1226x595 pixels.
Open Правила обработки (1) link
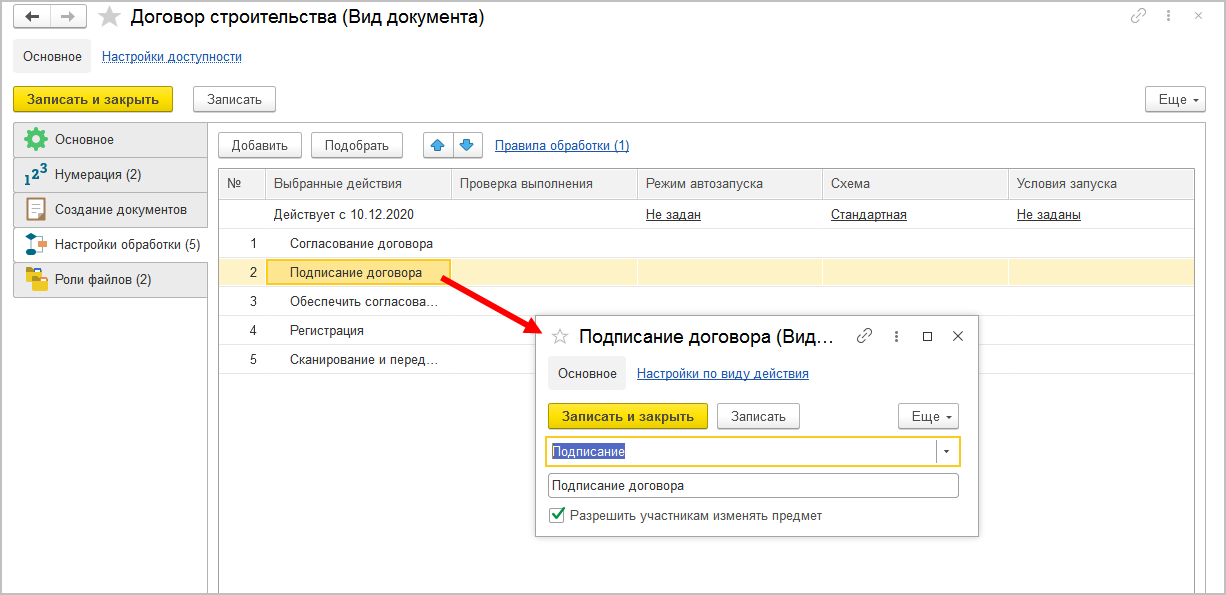[562, 145]
